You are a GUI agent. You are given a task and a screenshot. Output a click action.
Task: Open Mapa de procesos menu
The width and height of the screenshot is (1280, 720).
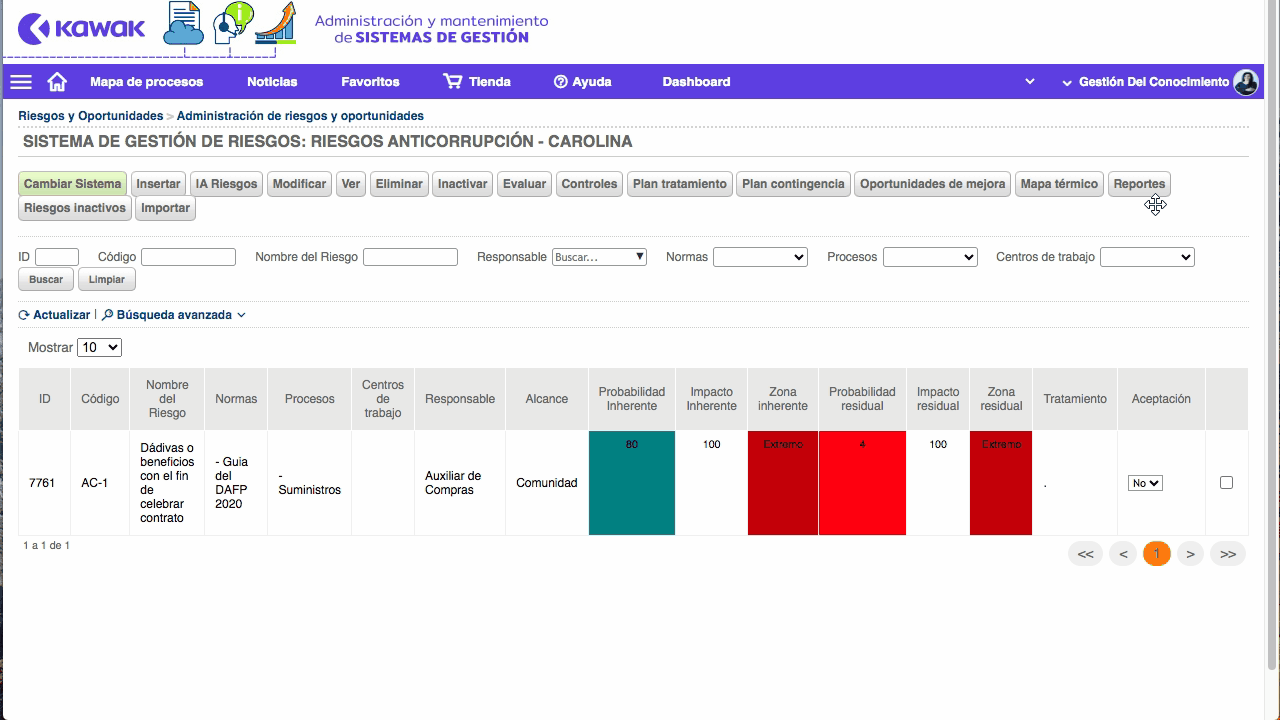coord(146,82)
